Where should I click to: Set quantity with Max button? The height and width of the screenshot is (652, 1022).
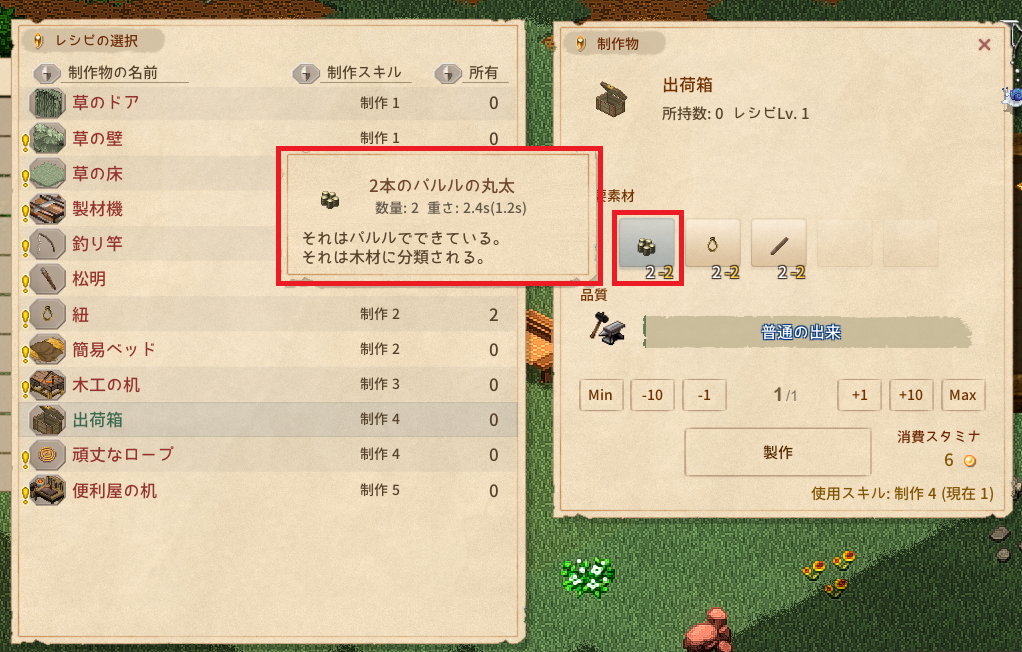pos(963,395)
